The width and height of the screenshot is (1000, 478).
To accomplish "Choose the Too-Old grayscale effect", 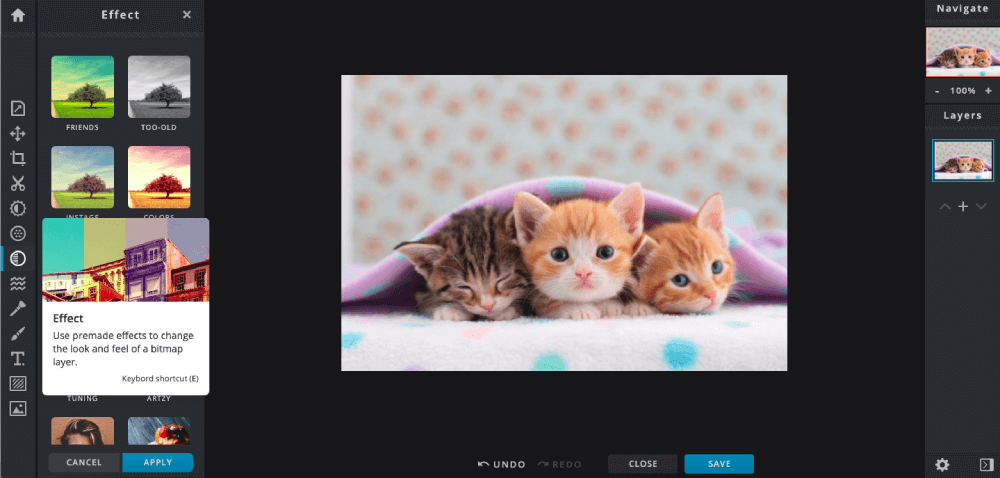I will pyautogui.click(x=159, y=88).
